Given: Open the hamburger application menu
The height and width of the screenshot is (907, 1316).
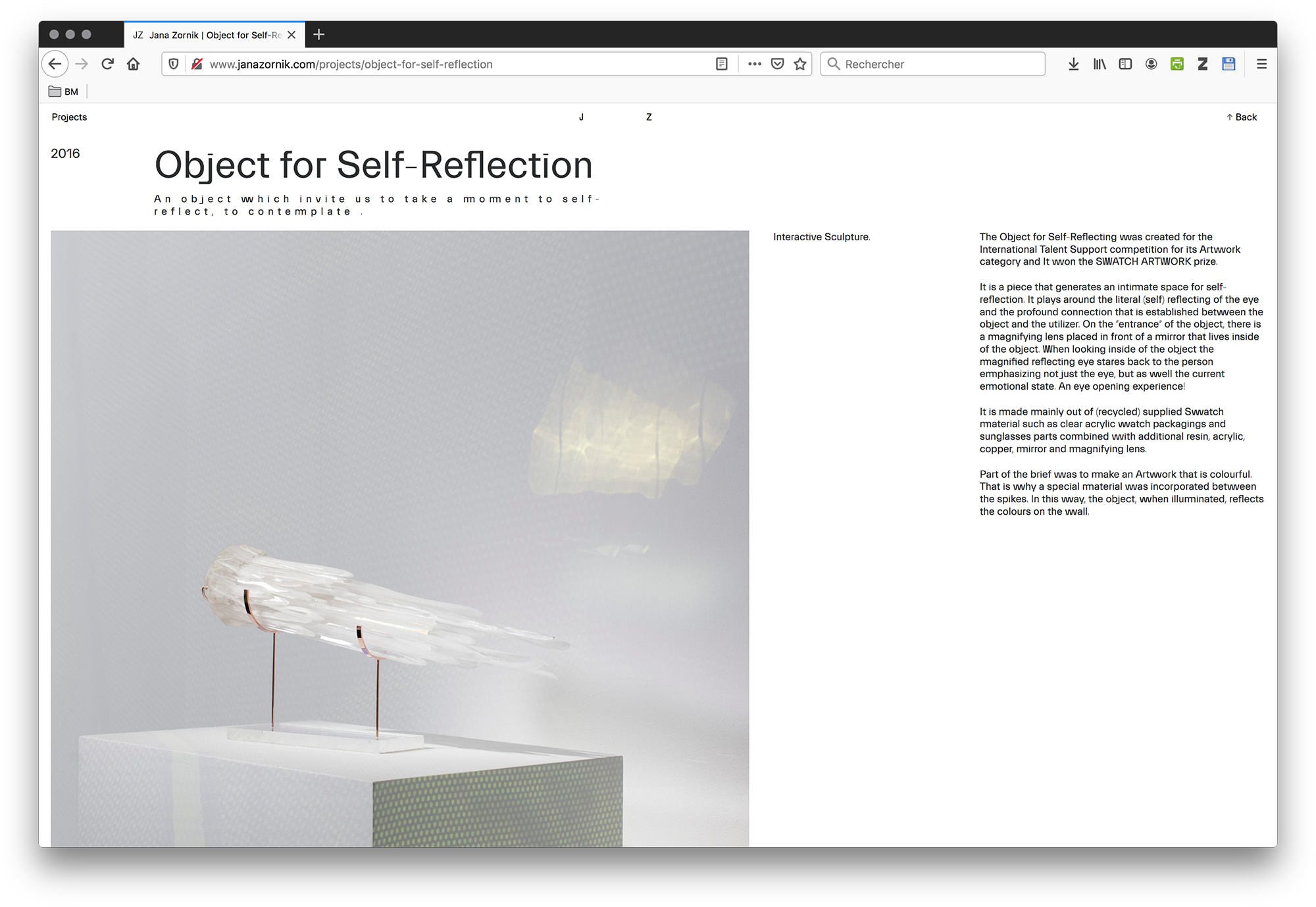Looking at the screenshot, I should click(x=1261, y=64).
